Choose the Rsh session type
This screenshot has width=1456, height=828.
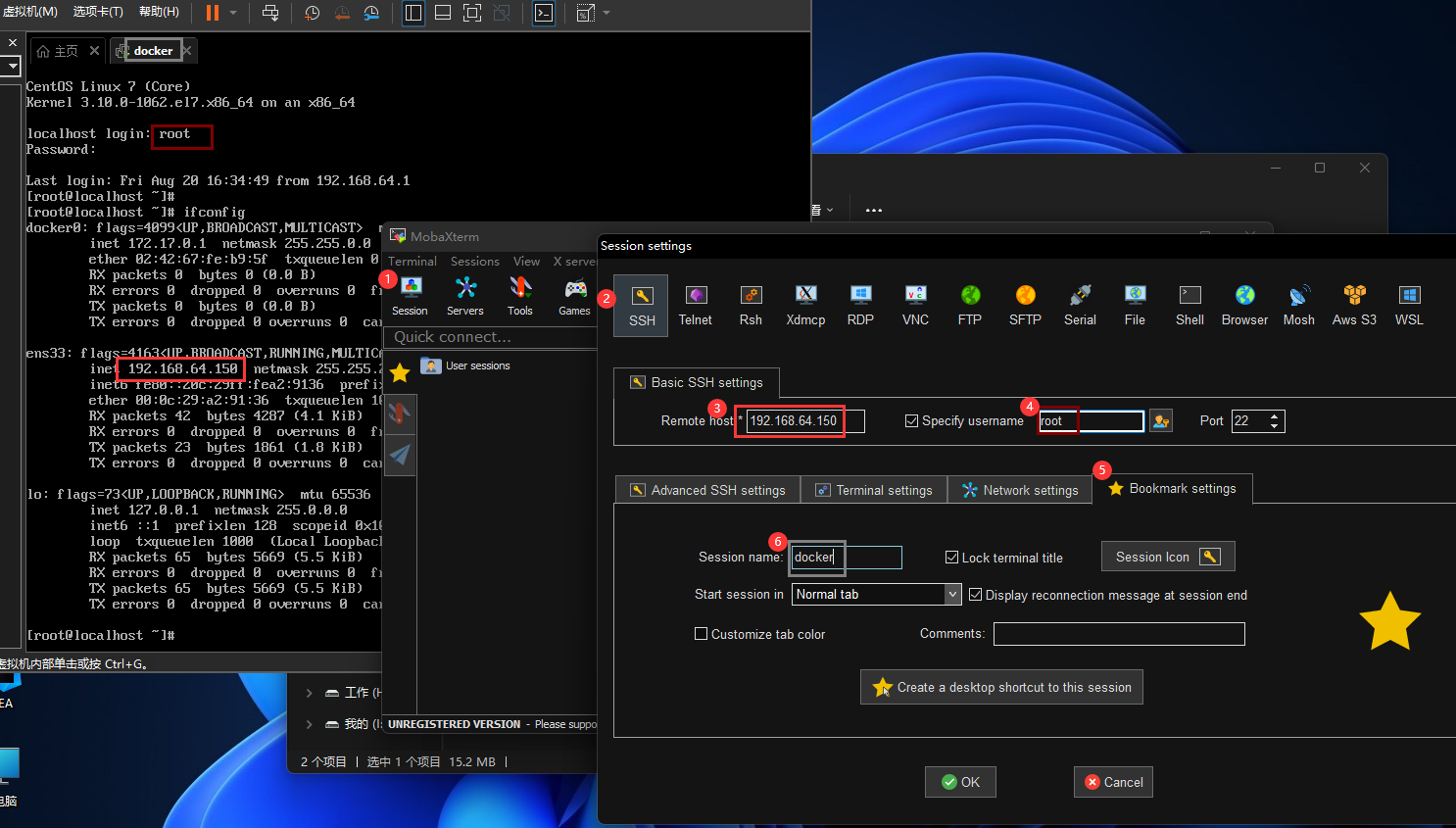pos(751,306)
